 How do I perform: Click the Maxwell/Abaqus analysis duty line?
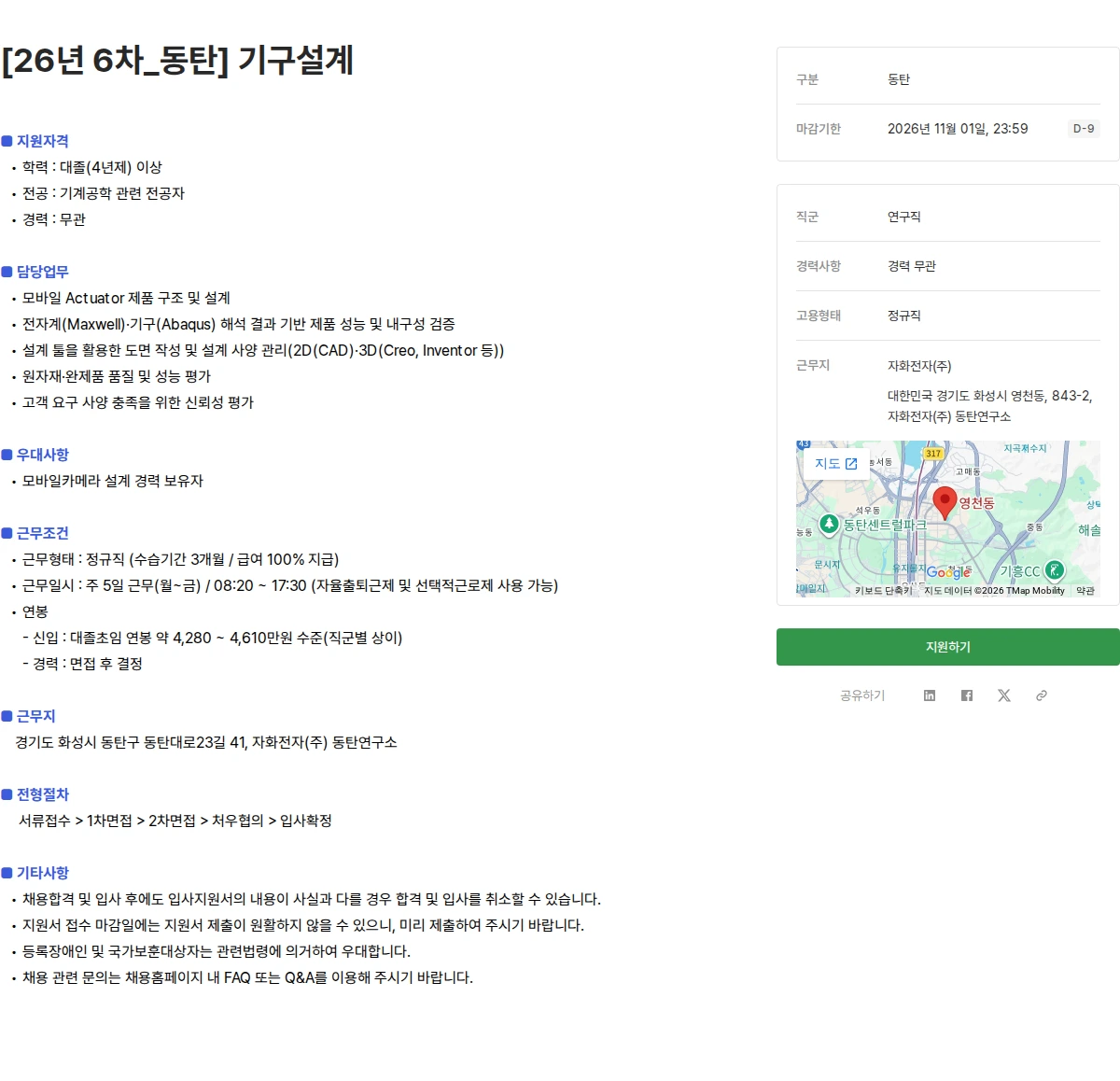(x=239, y=324)
